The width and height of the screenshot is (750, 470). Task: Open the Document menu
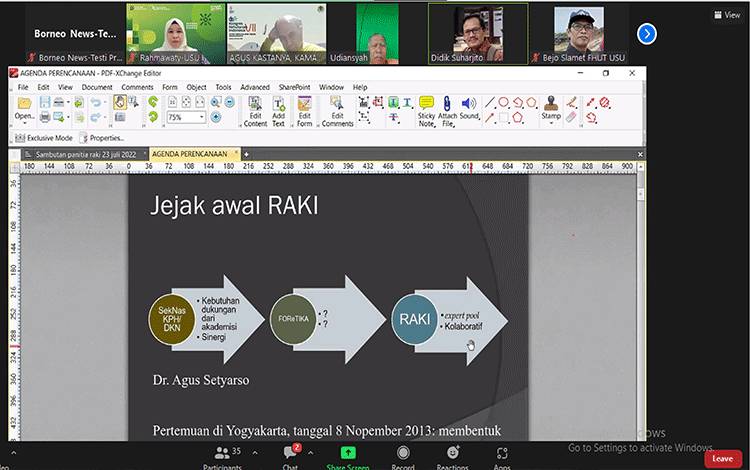coord(97,87)
